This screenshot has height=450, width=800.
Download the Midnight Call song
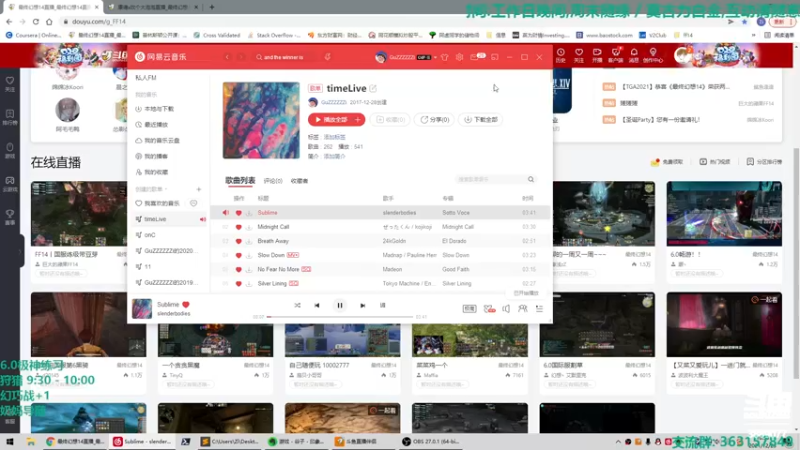point(249,227)
